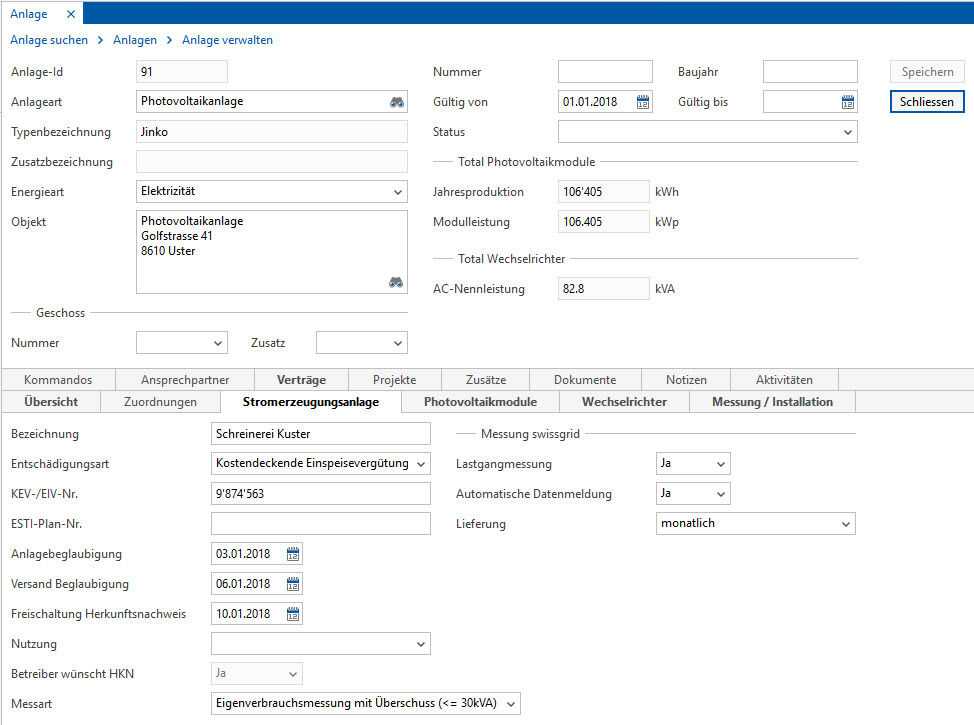Viewport: 974px width, 725px height.
Task: Select the Zusätze tab
Action: pos(486,380)
